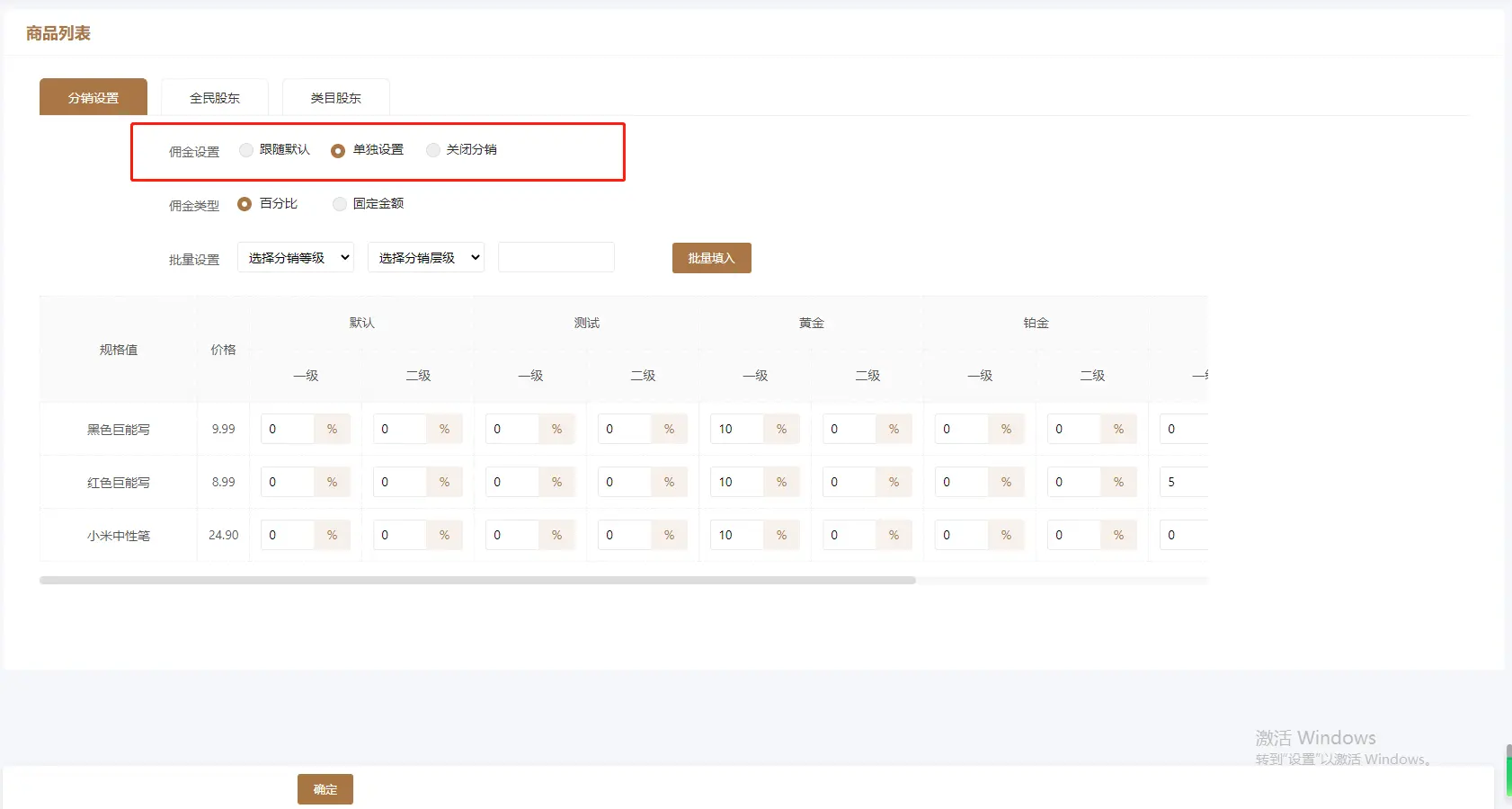Screen dimensions: 1512x809
Task: Select the 单独设置 radio option
Action: (338, 151)
